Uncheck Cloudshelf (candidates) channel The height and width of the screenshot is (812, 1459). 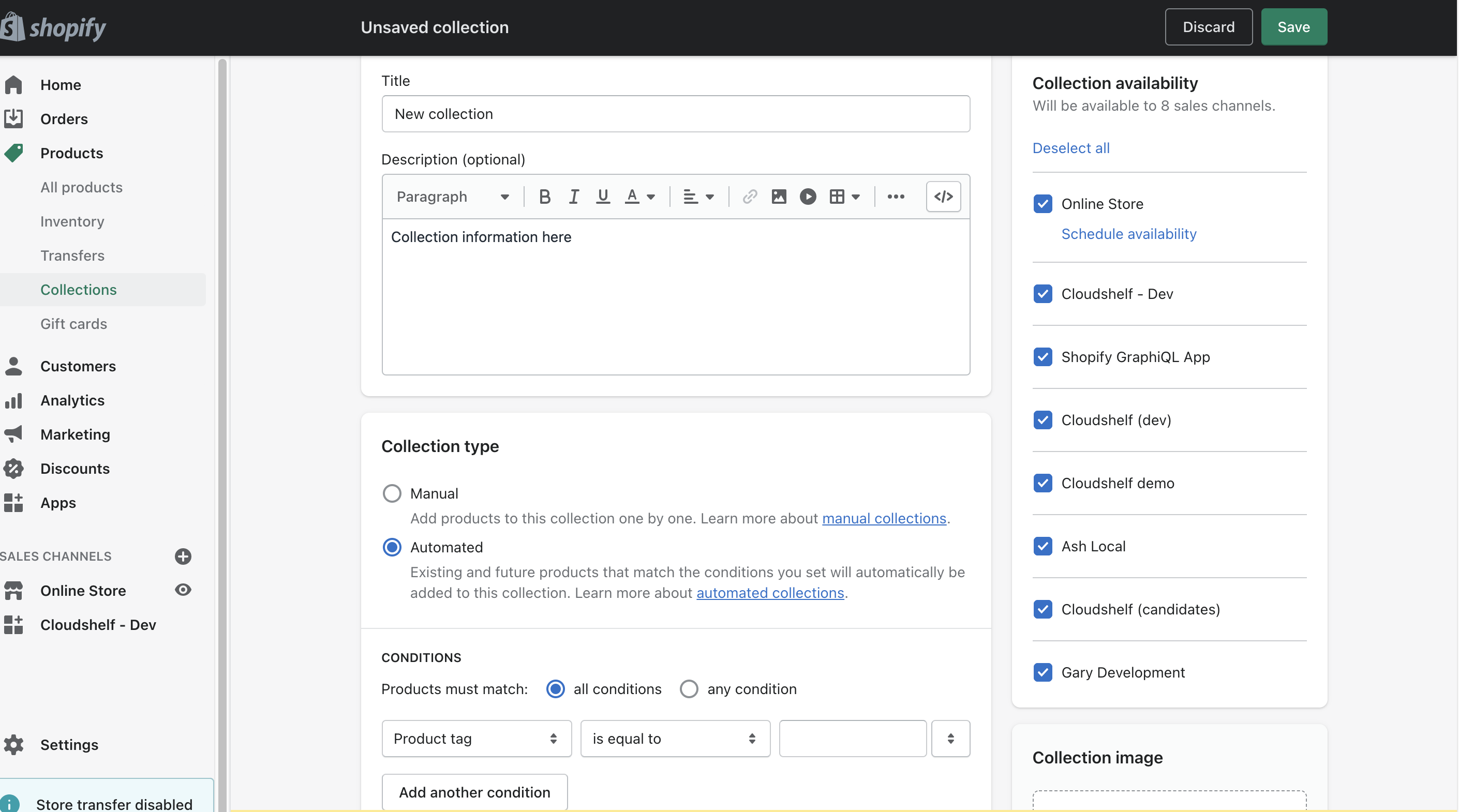click(1043, 609)
